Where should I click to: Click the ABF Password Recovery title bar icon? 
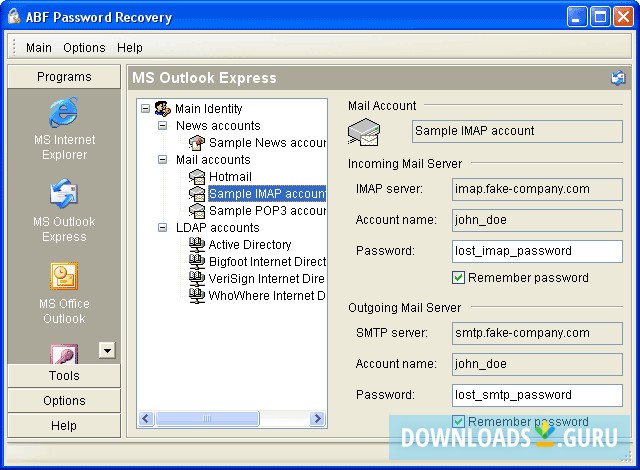14,17
